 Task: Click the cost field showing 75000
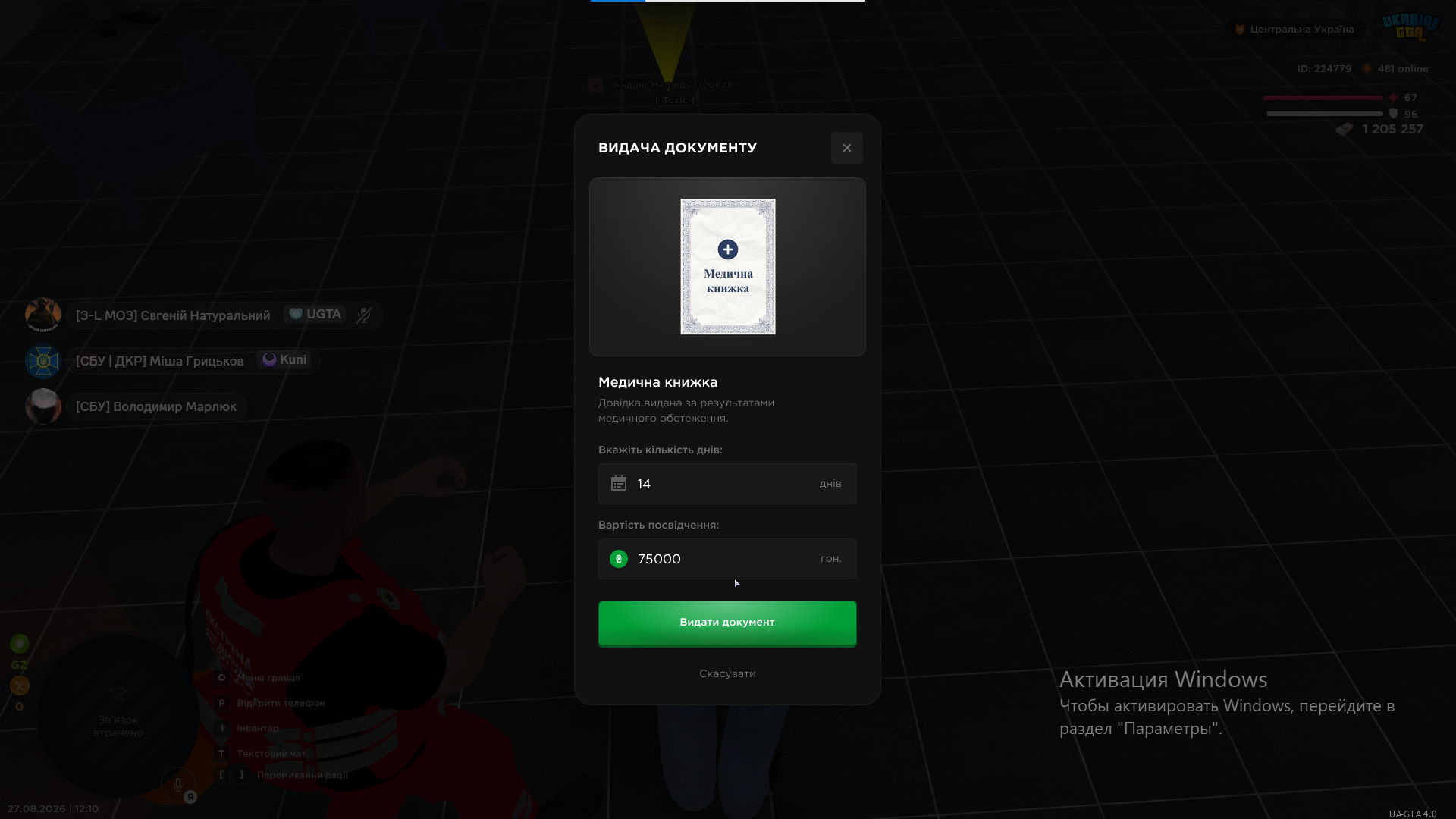tap(727, 559)
